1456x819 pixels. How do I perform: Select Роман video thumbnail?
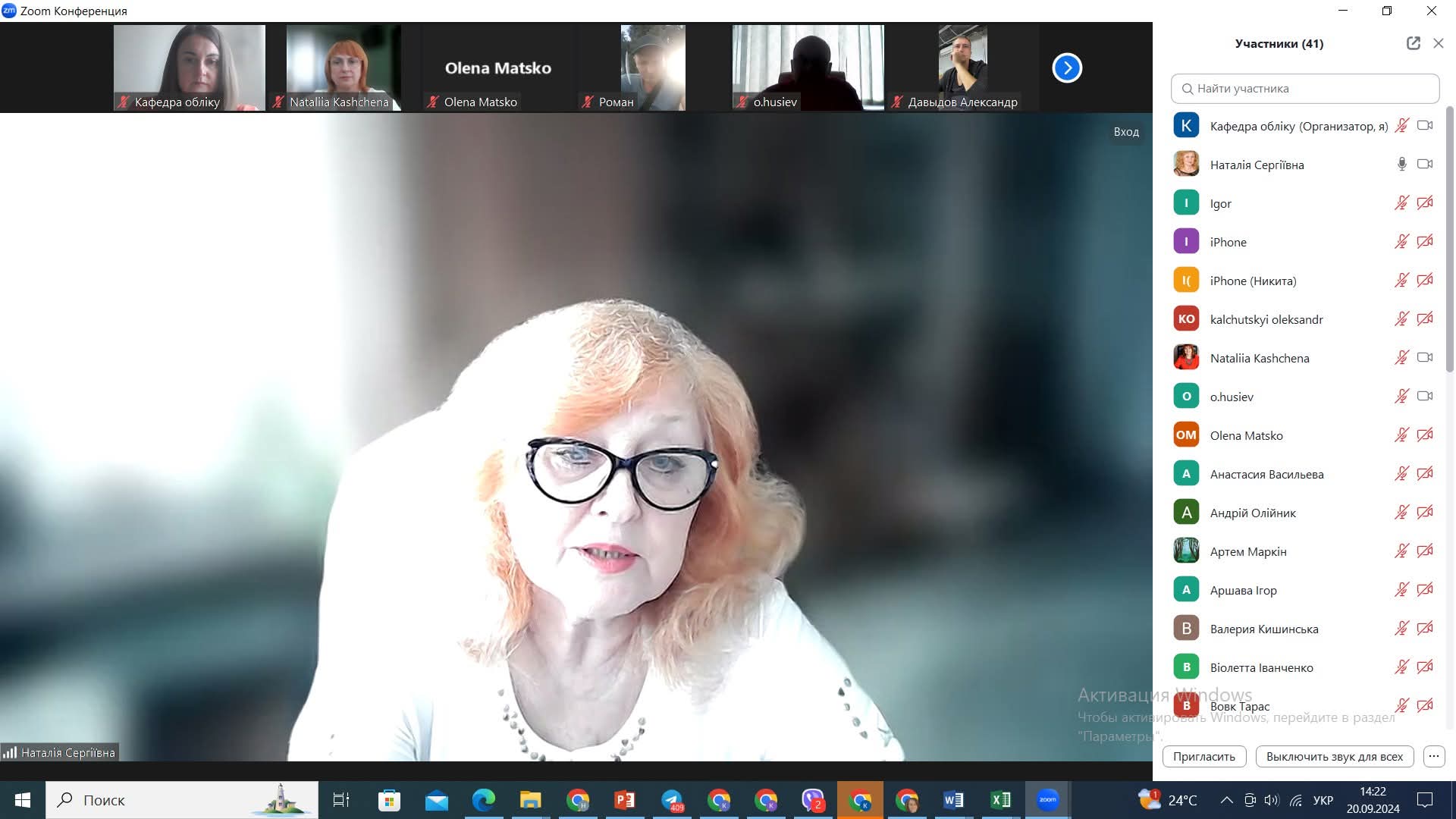pos(652,68)
